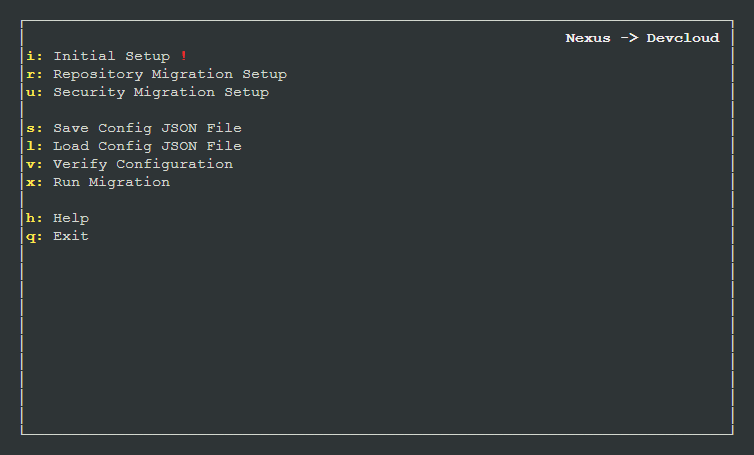Click the yellow 'v:' shortcut key
This screenshot has height=455, width=754.
pyautogui.click(x=33, y=164)
